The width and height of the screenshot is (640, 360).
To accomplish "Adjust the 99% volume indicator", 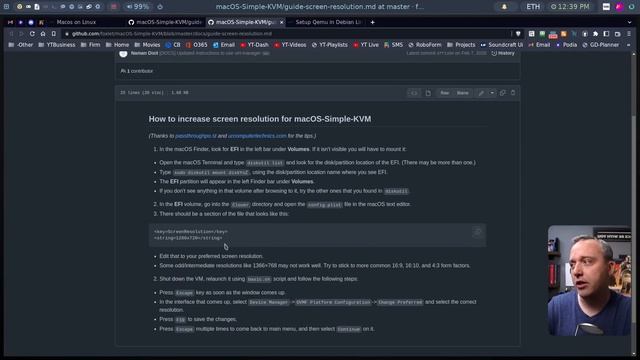I will point(138,7).
